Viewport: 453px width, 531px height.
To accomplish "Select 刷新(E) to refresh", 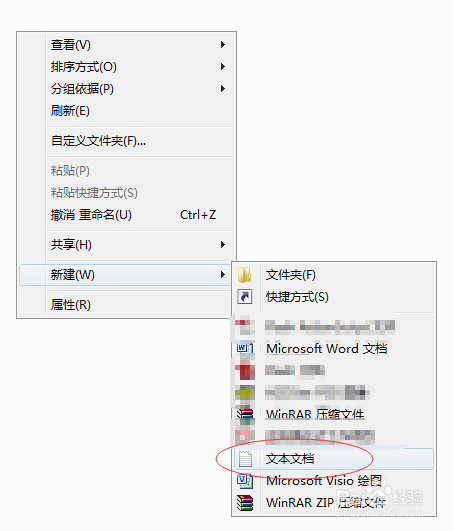I will coord(126,111).
